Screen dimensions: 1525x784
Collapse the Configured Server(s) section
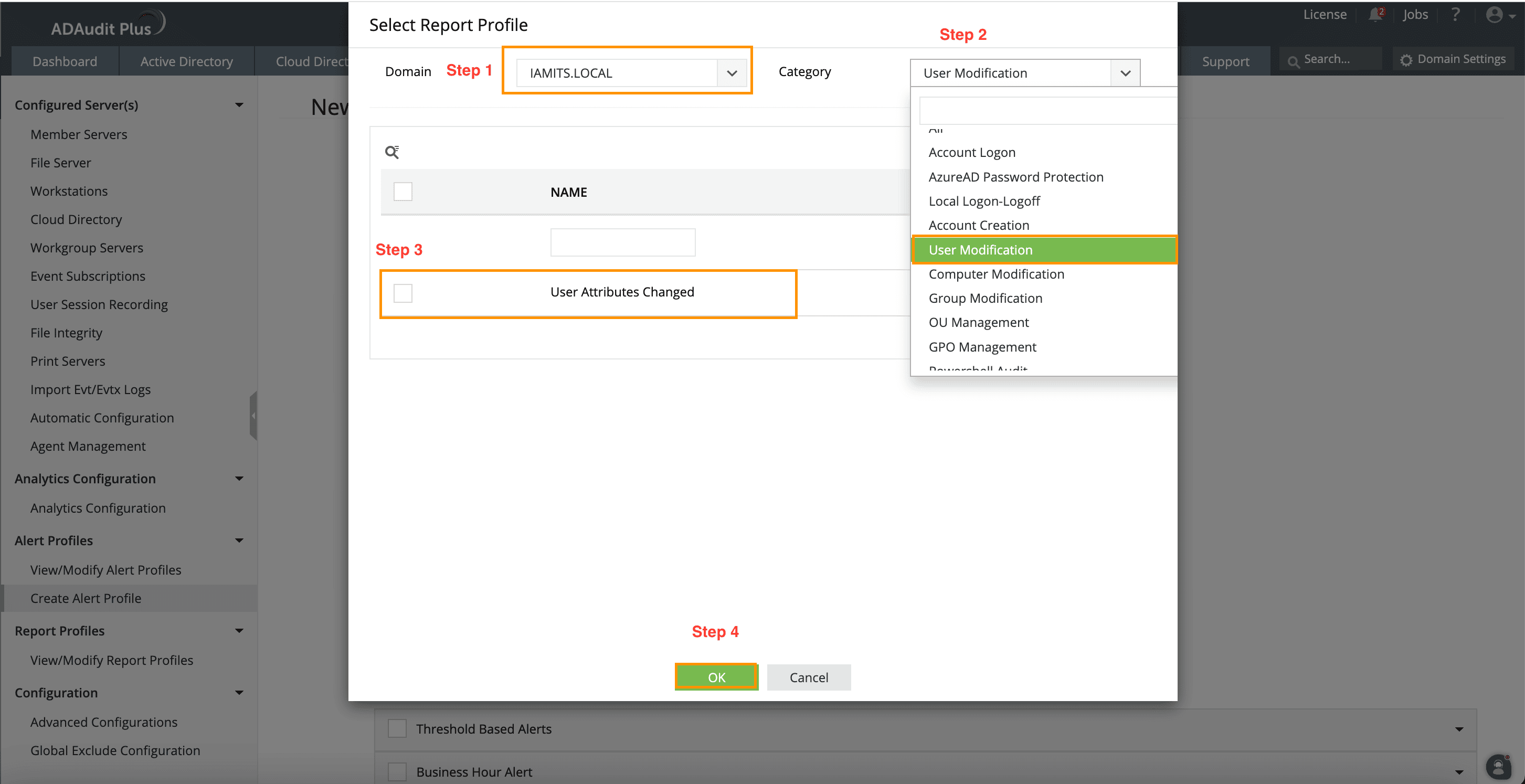coord(239,105)
